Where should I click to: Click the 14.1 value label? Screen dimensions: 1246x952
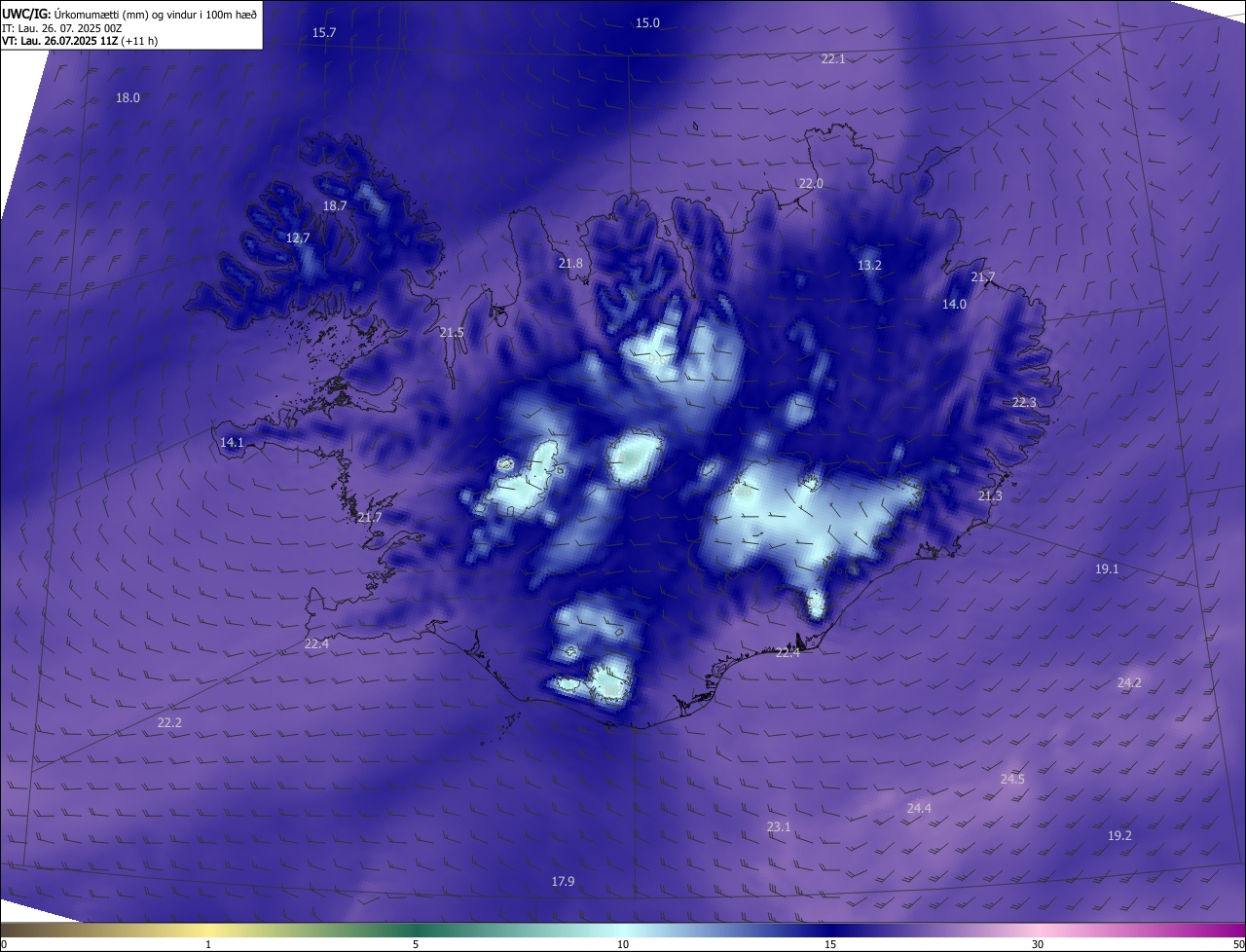[x=232, y=443]
